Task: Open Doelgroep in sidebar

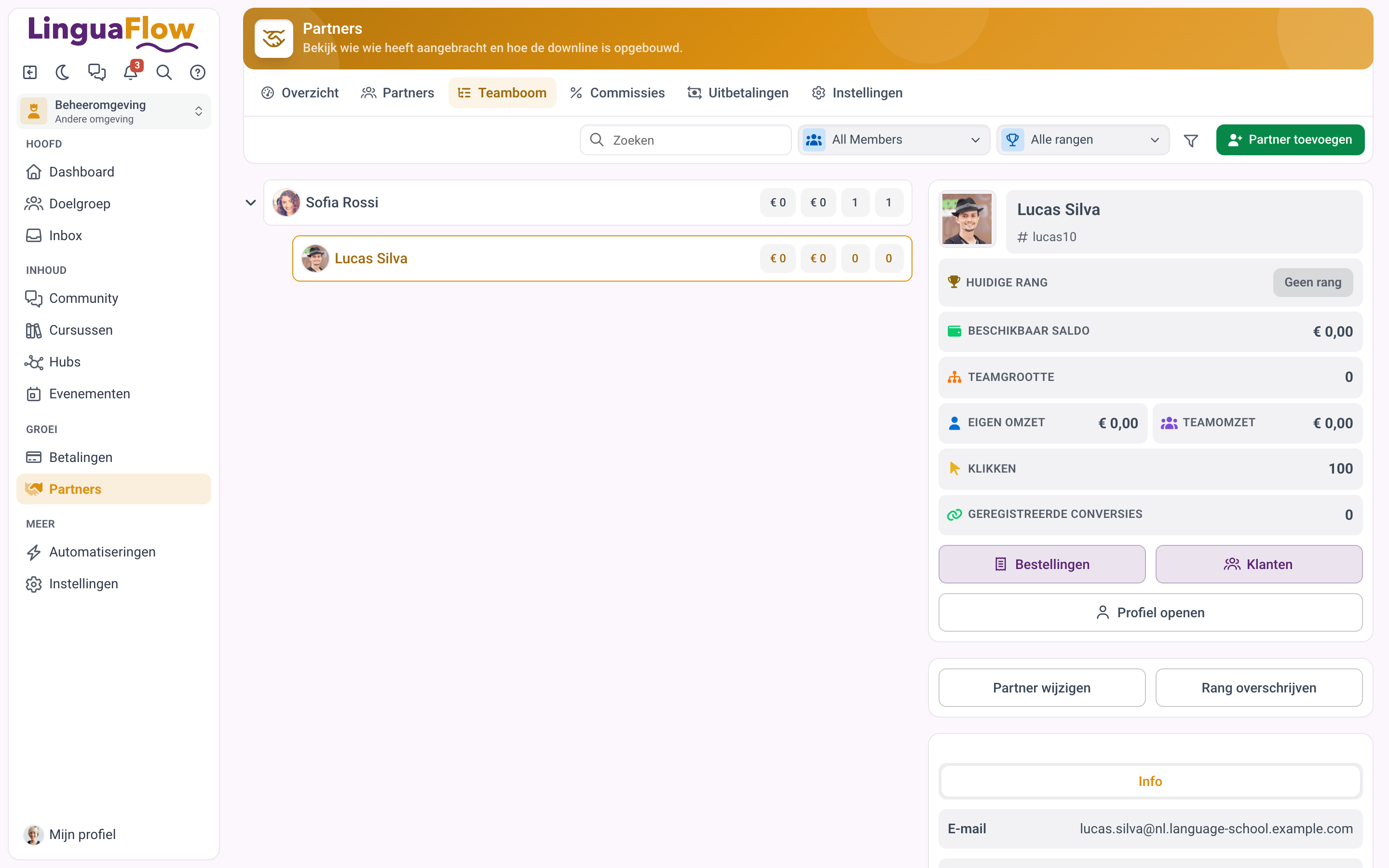Action: pos(114,203)
